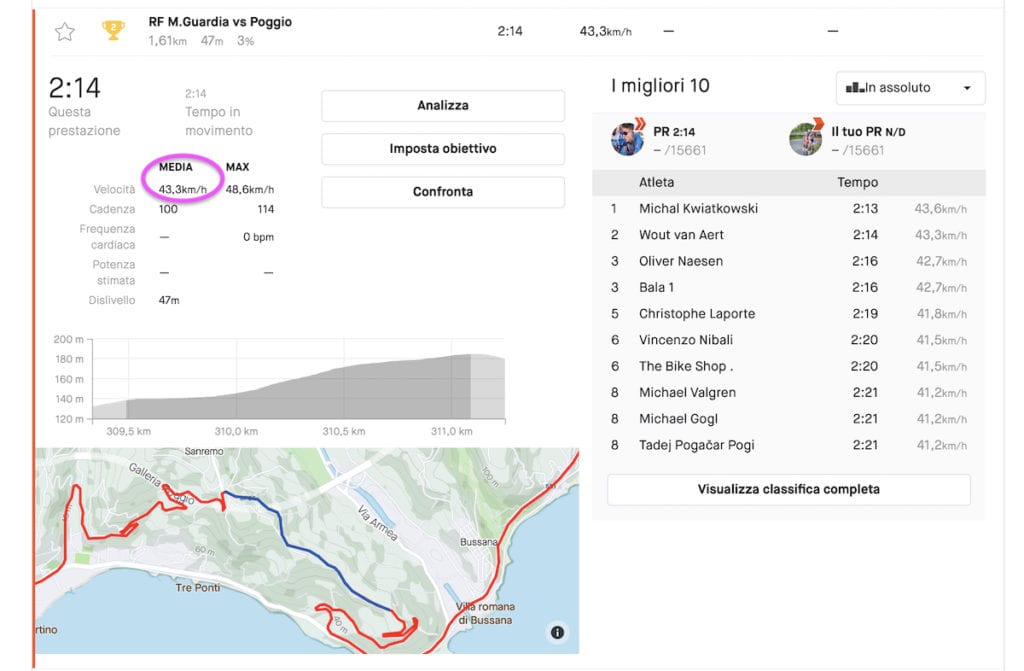Open the 'In assoluto' filter dropdown
This screenshot has height=671, width=1024.
909,88
